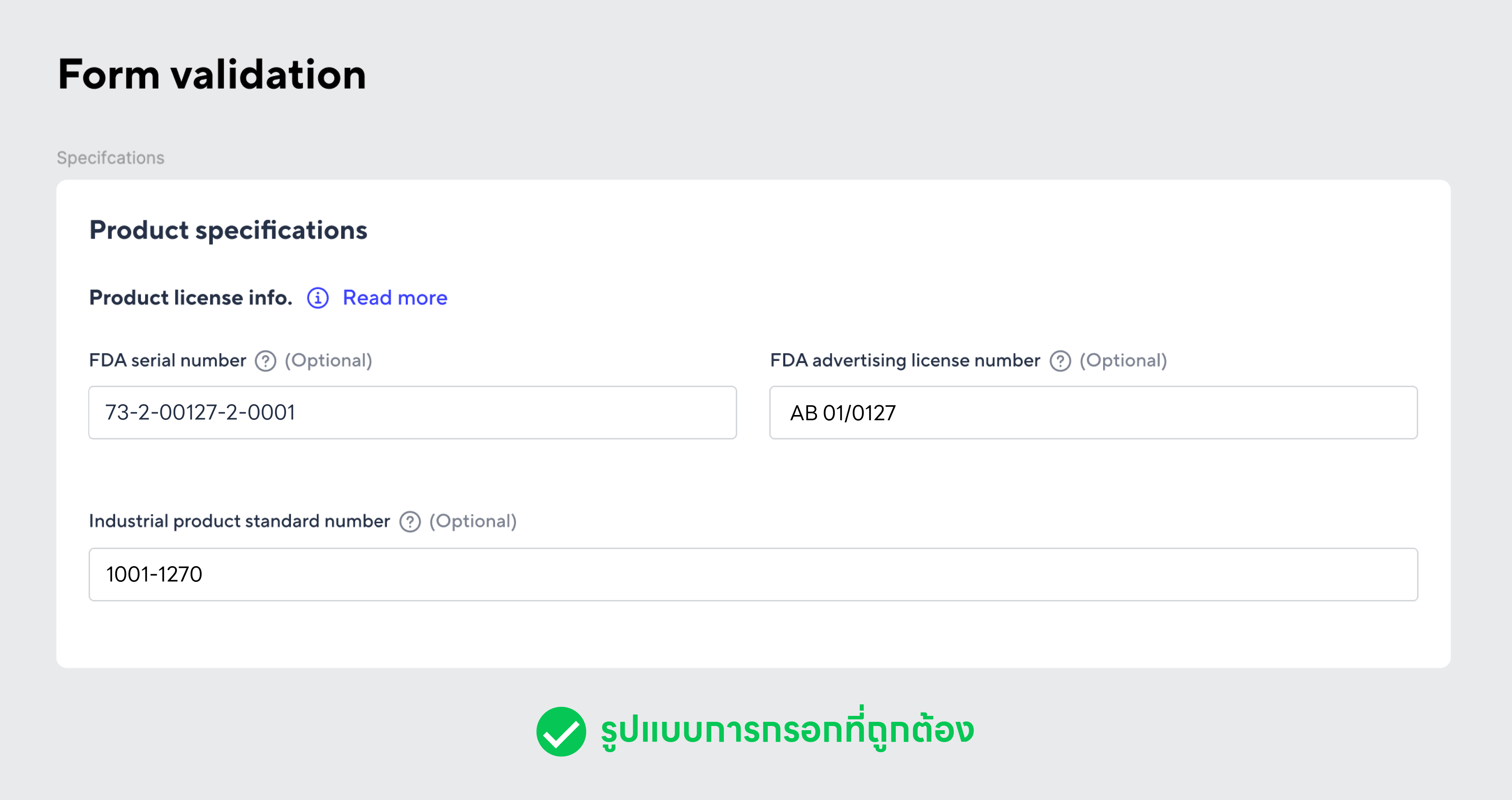
Task: Click help icon for Industrial product standard number
Action: click(410, 521)
